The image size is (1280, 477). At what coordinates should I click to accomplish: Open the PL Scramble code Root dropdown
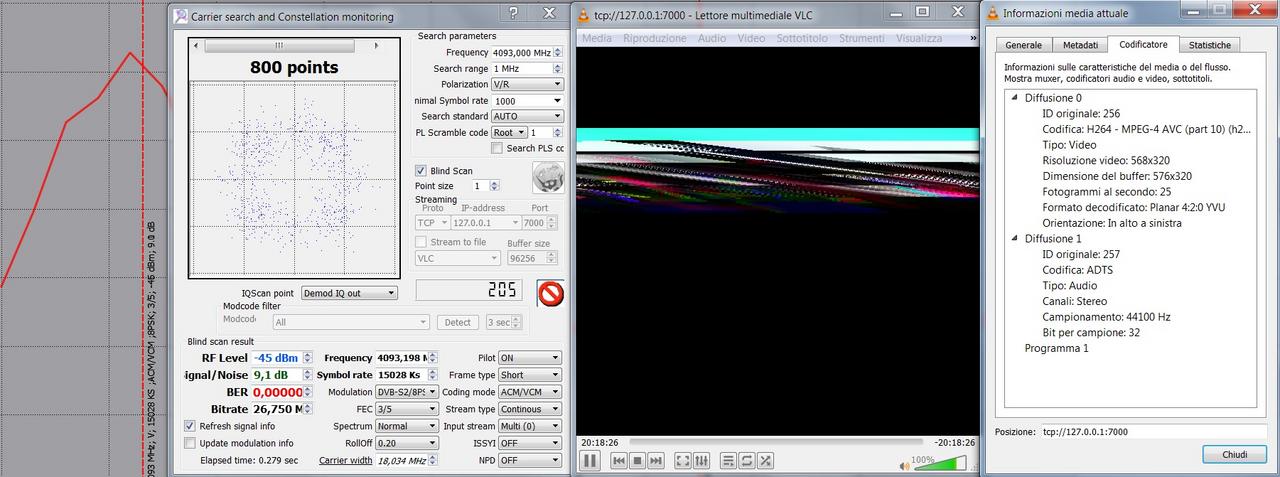coord(508,132)
